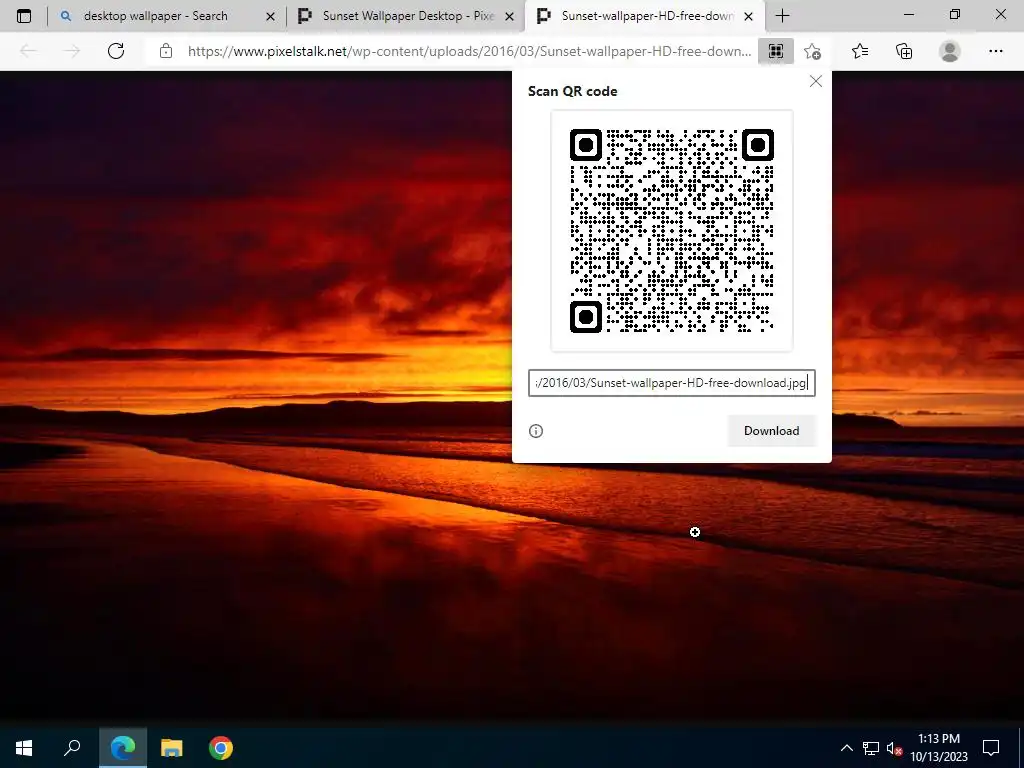1024x768 pixels.
Task: Click Microsoft Edge in the taskbar
Action: [123, 748]
